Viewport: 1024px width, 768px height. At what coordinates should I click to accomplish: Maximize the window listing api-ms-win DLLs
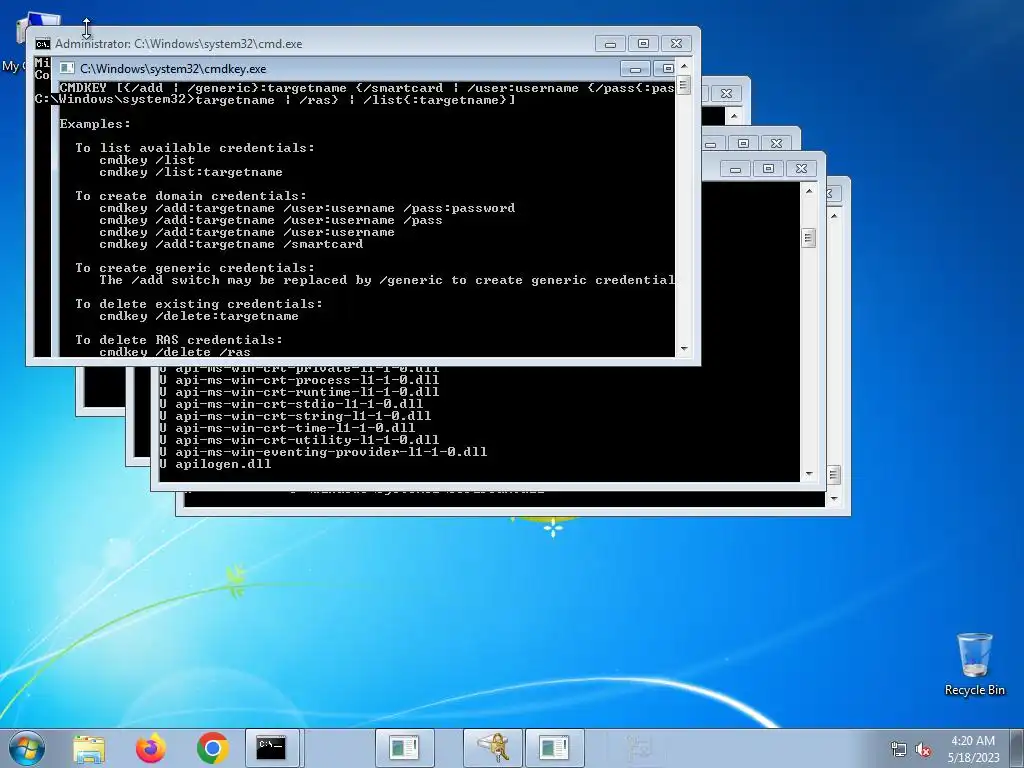click(768, 168)
